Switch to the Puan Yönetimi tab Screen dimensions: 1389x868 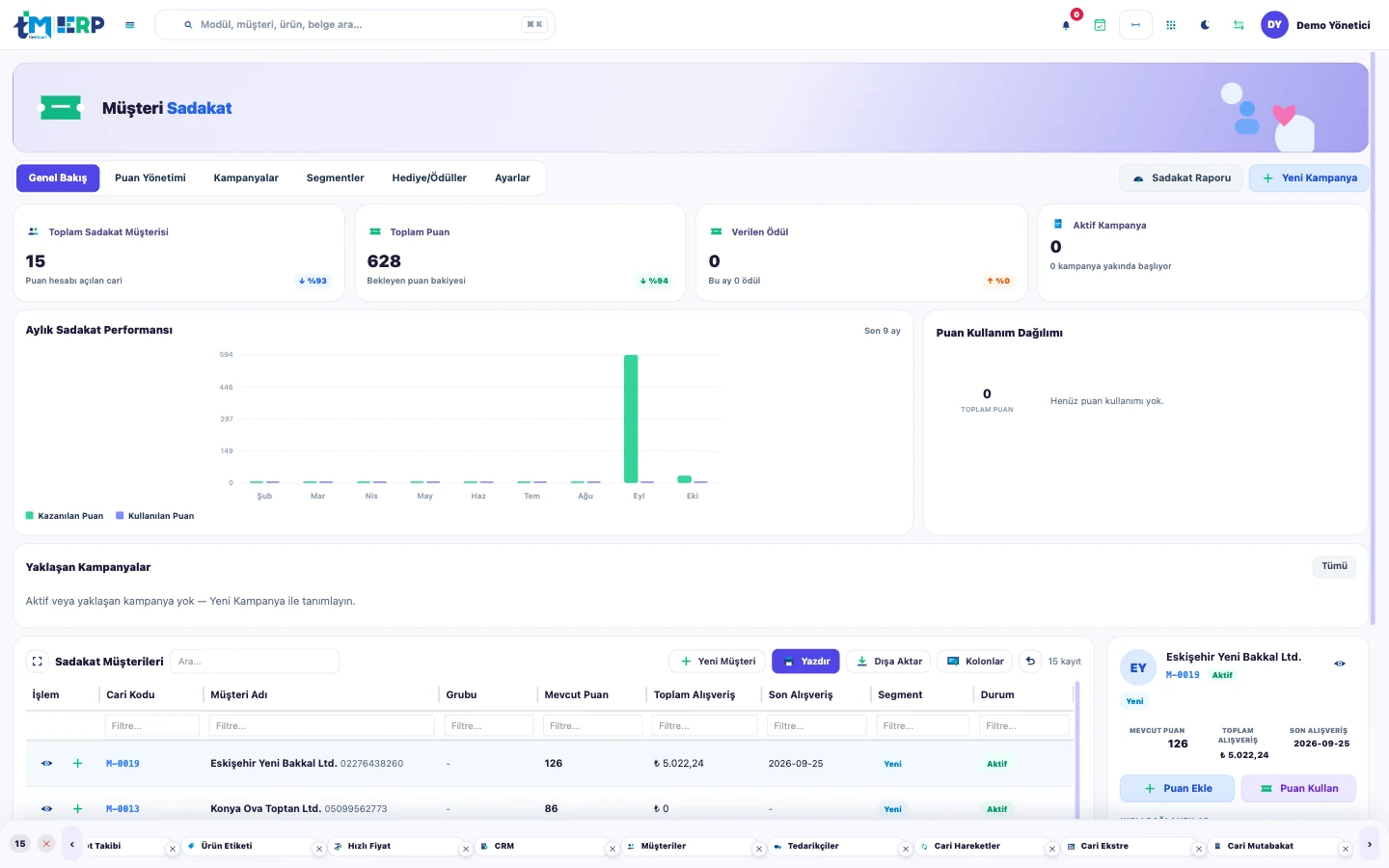coord(150,178)
